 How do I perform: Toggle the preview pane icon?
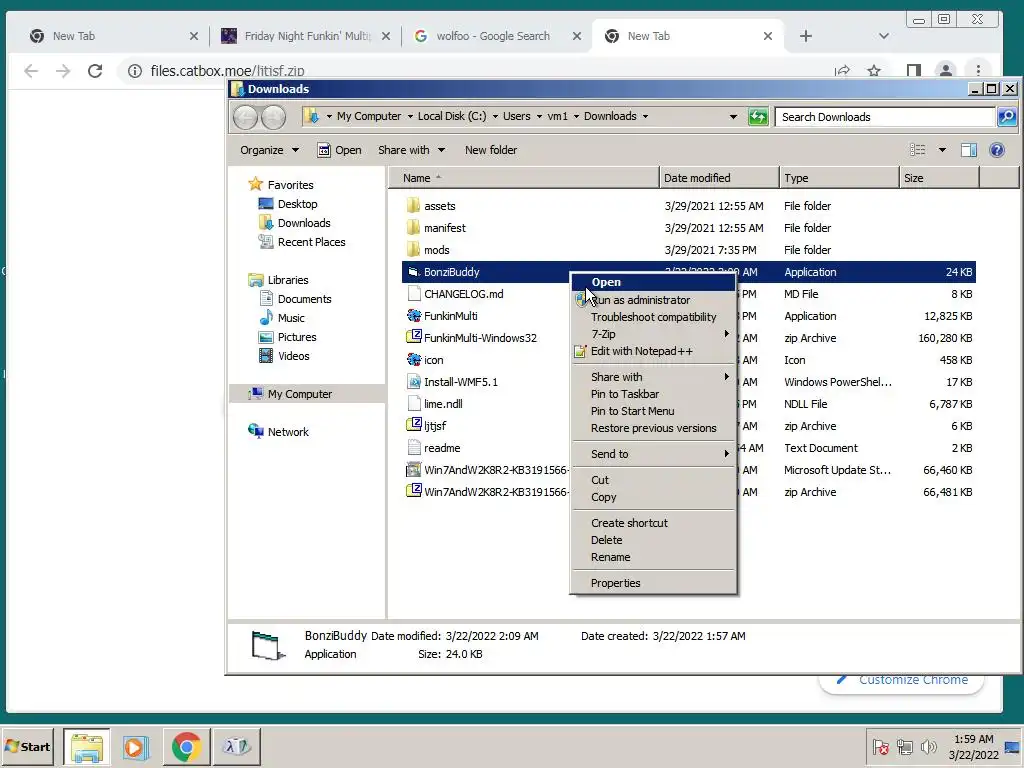click(968, 150)
